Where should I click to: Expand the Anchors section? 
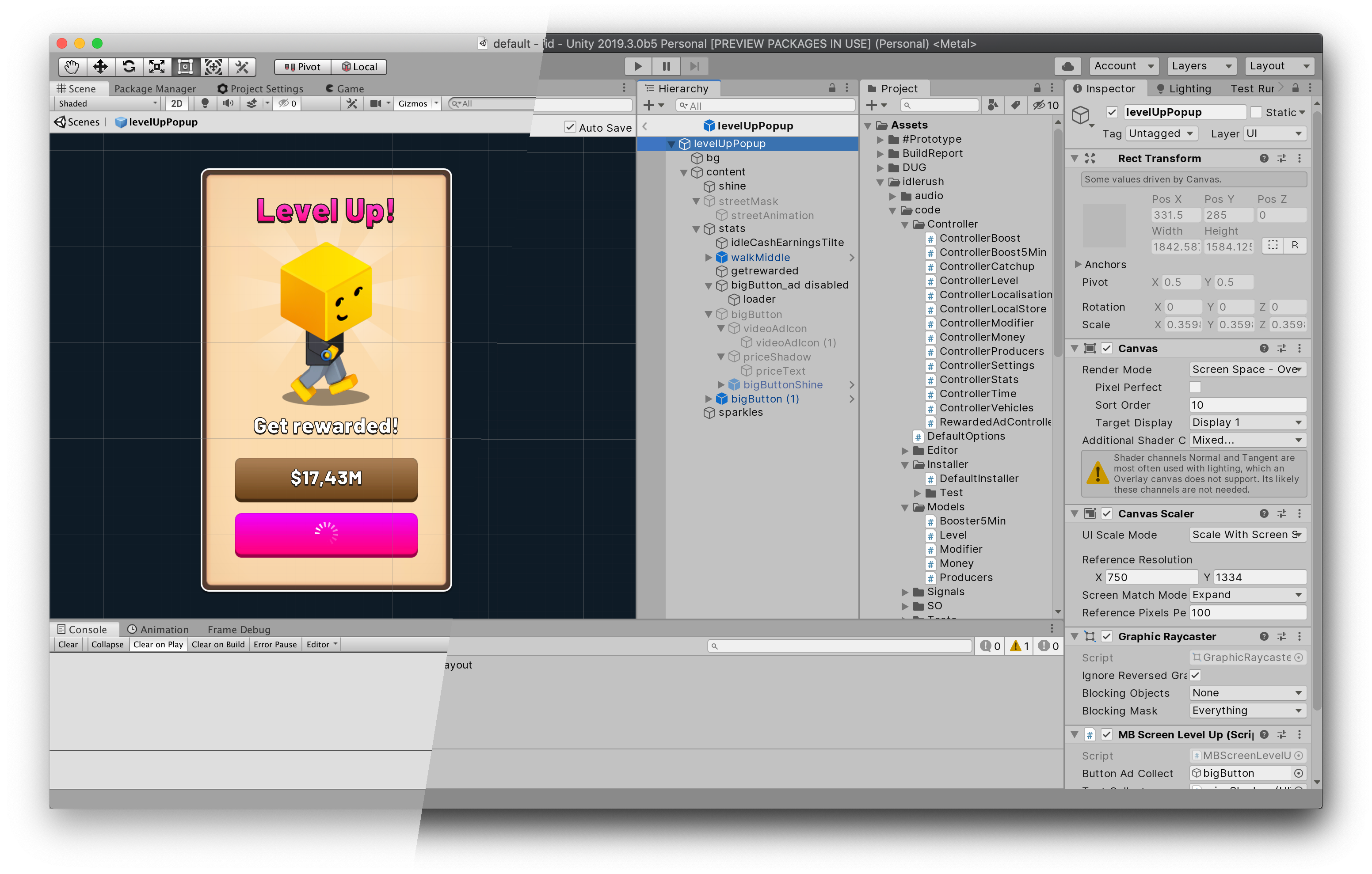click(x=1078, y=264)
